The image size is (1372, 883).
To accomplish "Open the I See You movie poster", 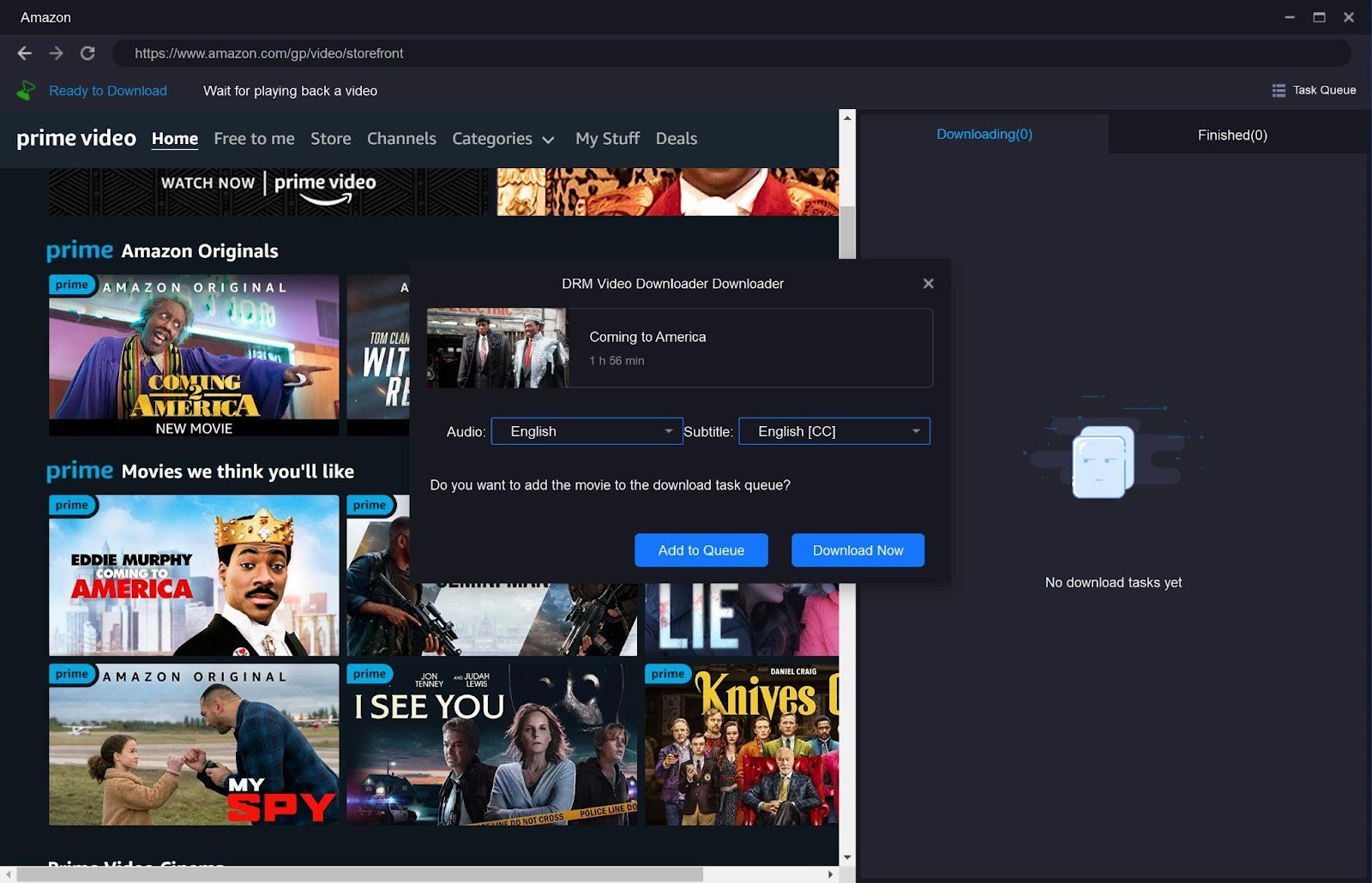I will (491, 745).
